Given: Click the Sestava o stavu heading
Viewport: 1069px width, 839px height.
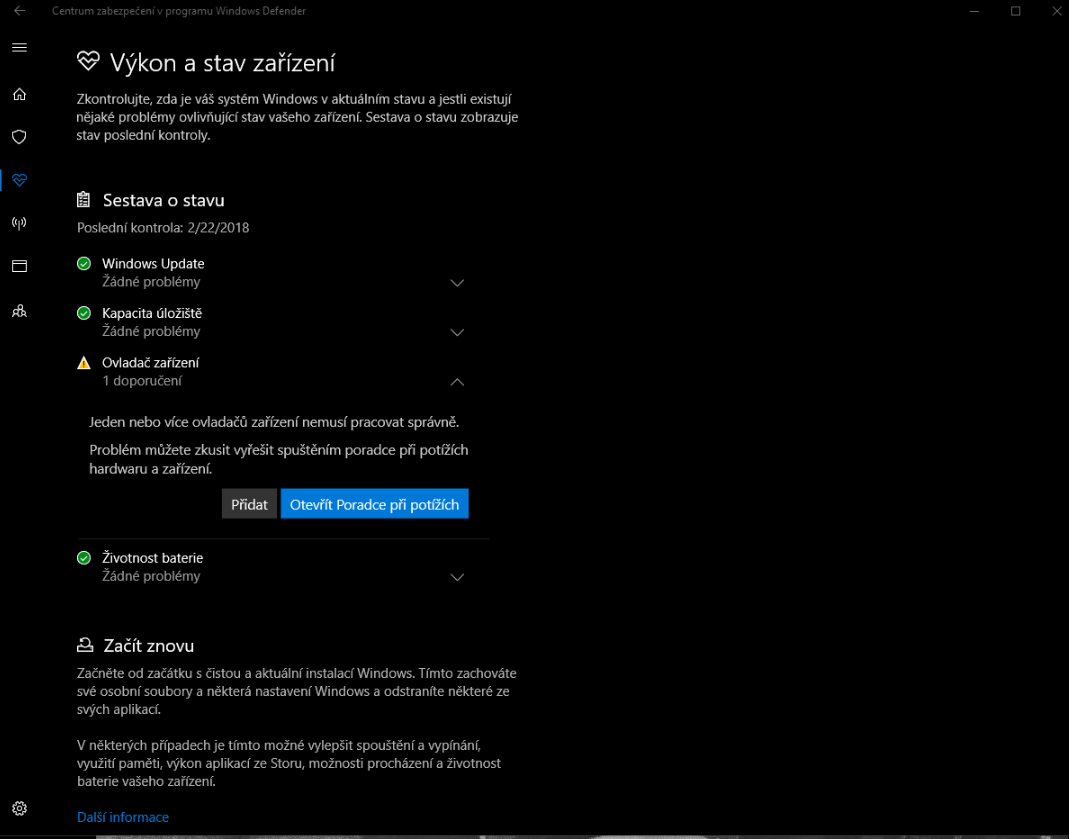Looking at the screenshot, I should pyautogui.click(x=164, y=200).
